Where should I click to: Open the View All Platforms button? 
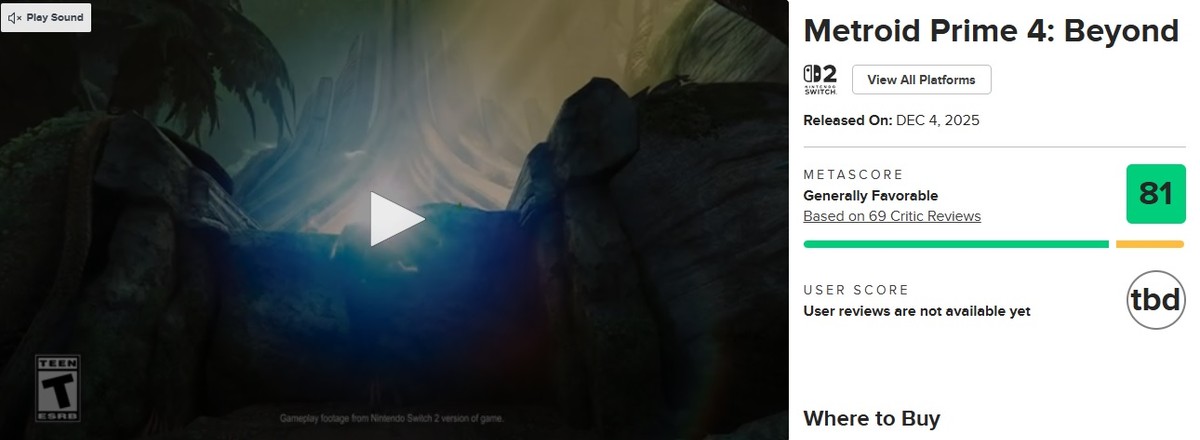pos(921,80)
